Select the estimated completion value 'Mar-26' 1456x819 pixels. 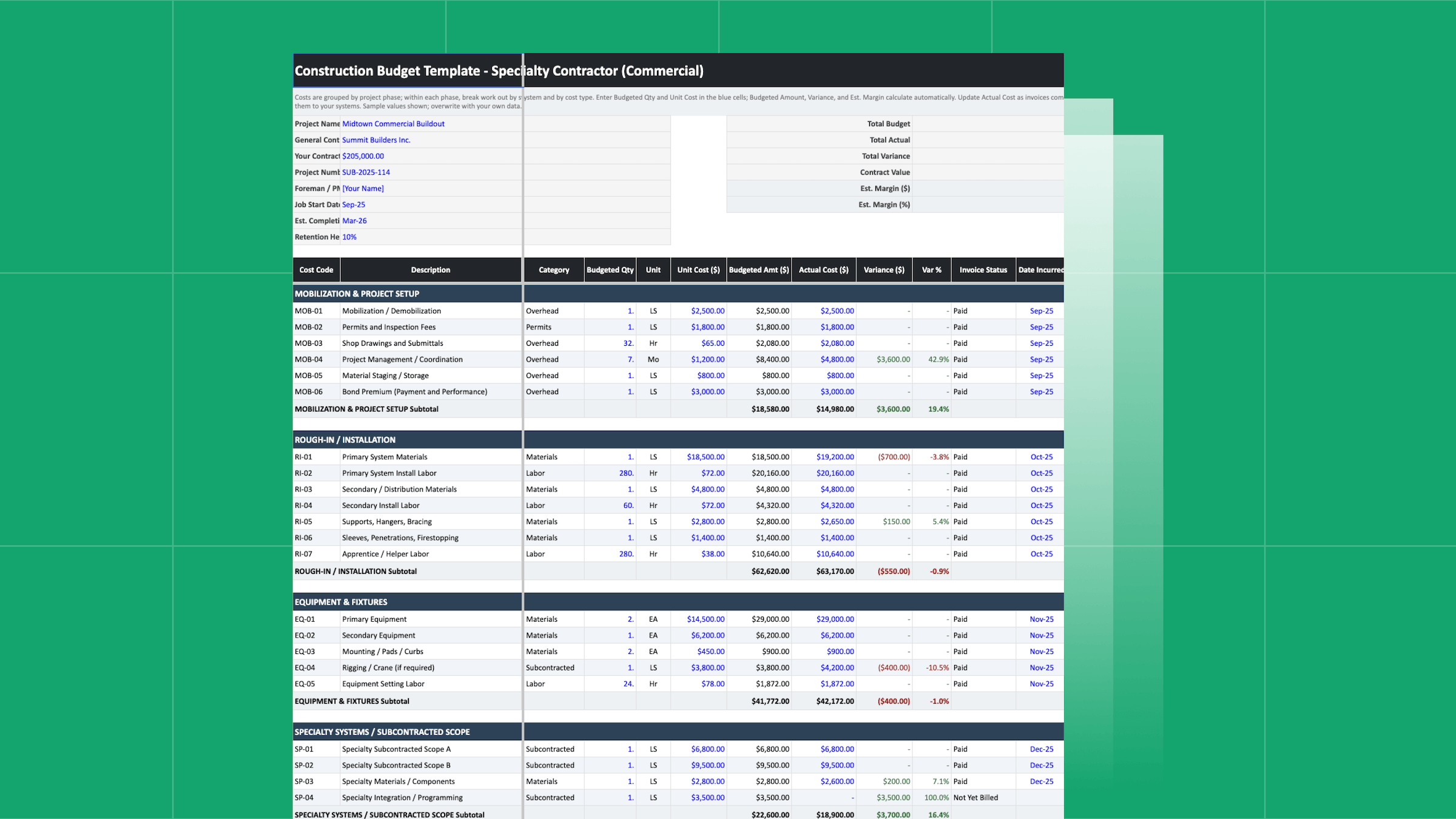point(354,221)
